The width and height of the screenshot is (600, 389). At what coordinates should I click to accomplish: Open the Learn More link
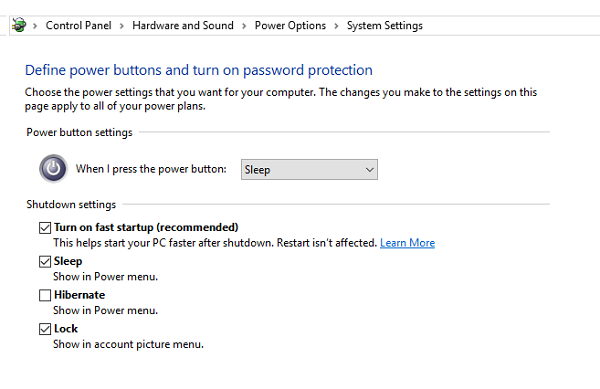tap(407, 243)
